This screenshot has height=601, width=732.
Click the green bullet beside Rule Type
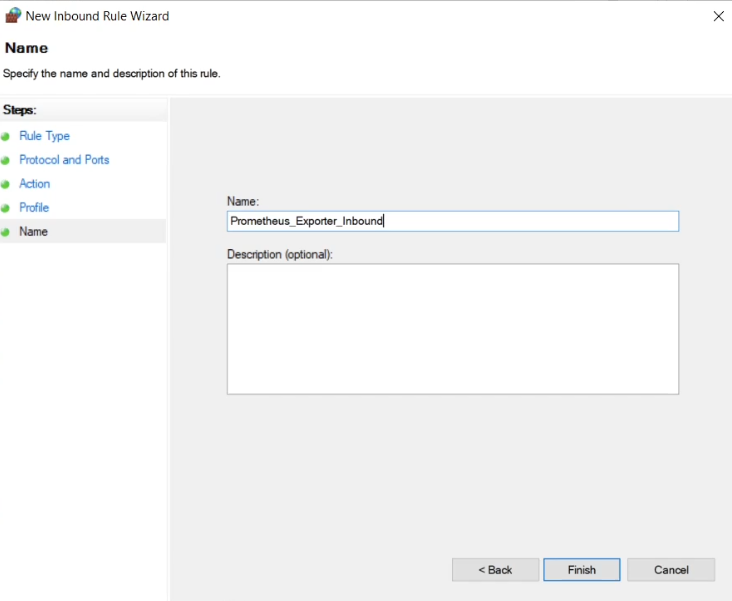point(6,136)
